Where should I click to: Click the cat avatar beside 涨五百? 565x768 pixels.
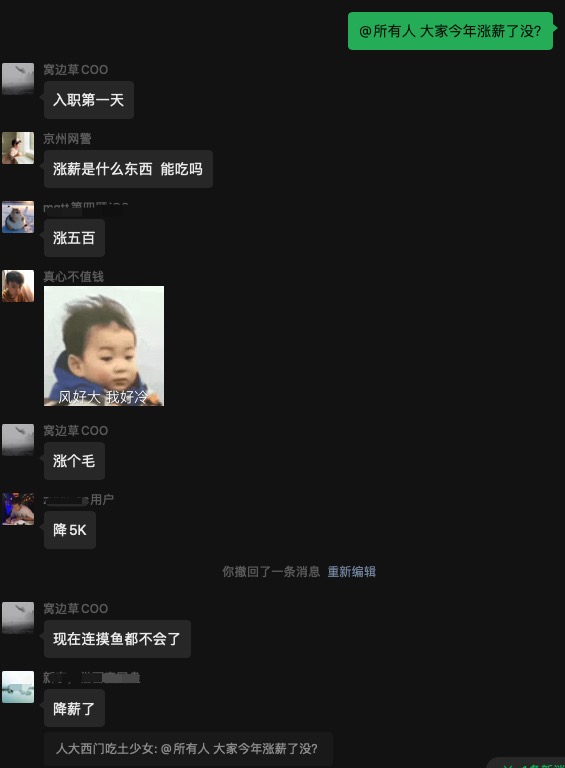(18, 217)
